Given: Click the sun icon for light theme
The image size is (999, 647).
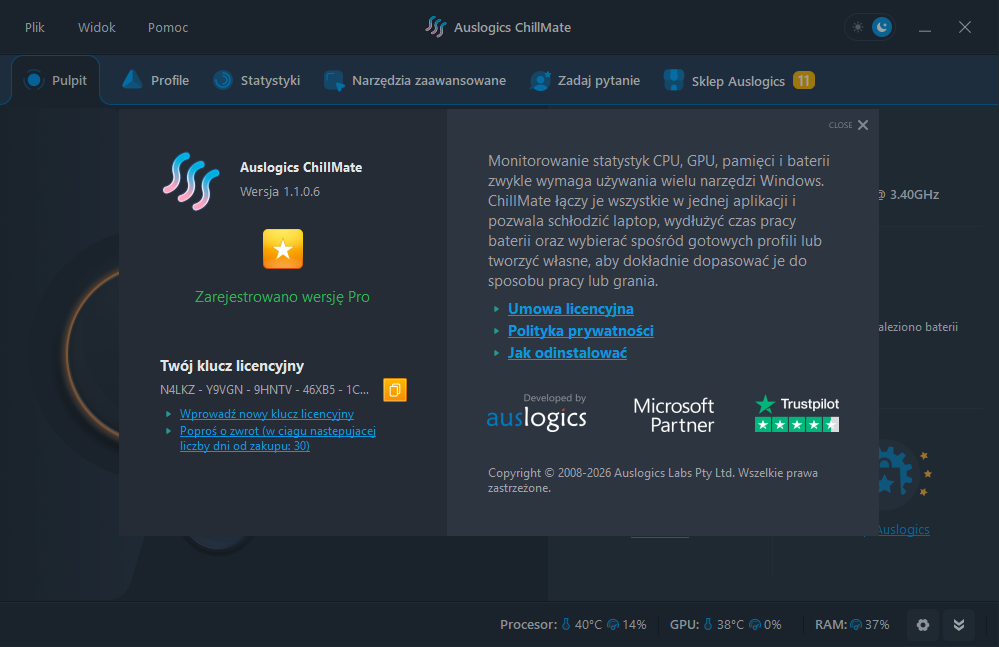Looking at the screenshot, I should [858, 27].
